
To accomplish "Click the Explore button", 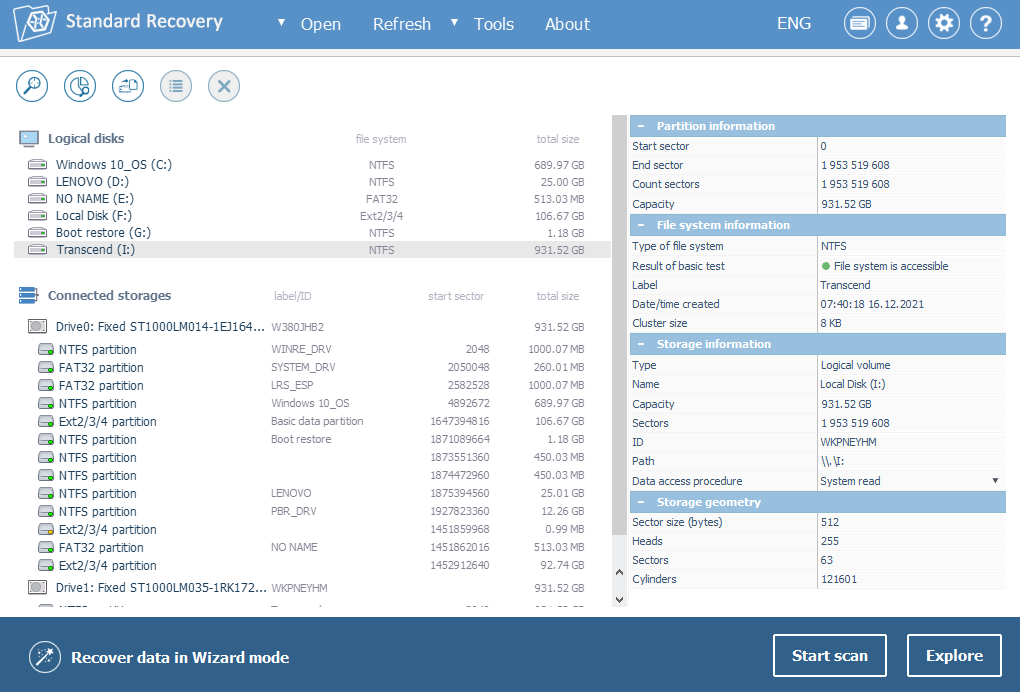I will tap(954, 656).
